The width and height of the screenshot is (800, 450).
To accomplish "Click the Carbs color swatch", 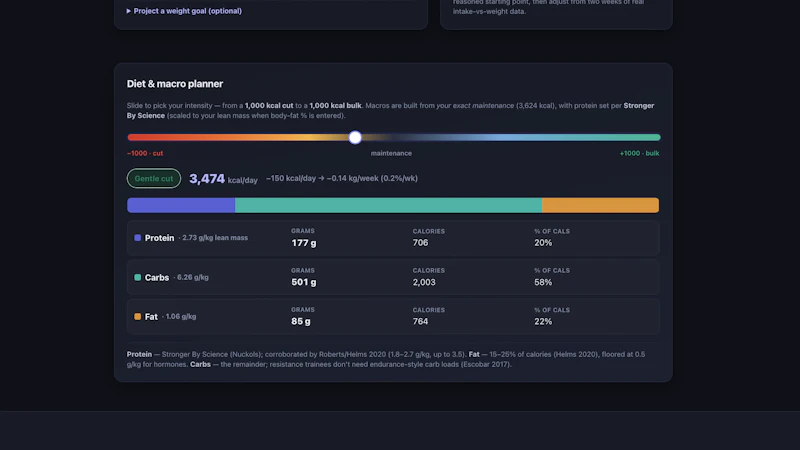I will click(x=137, y=278).
